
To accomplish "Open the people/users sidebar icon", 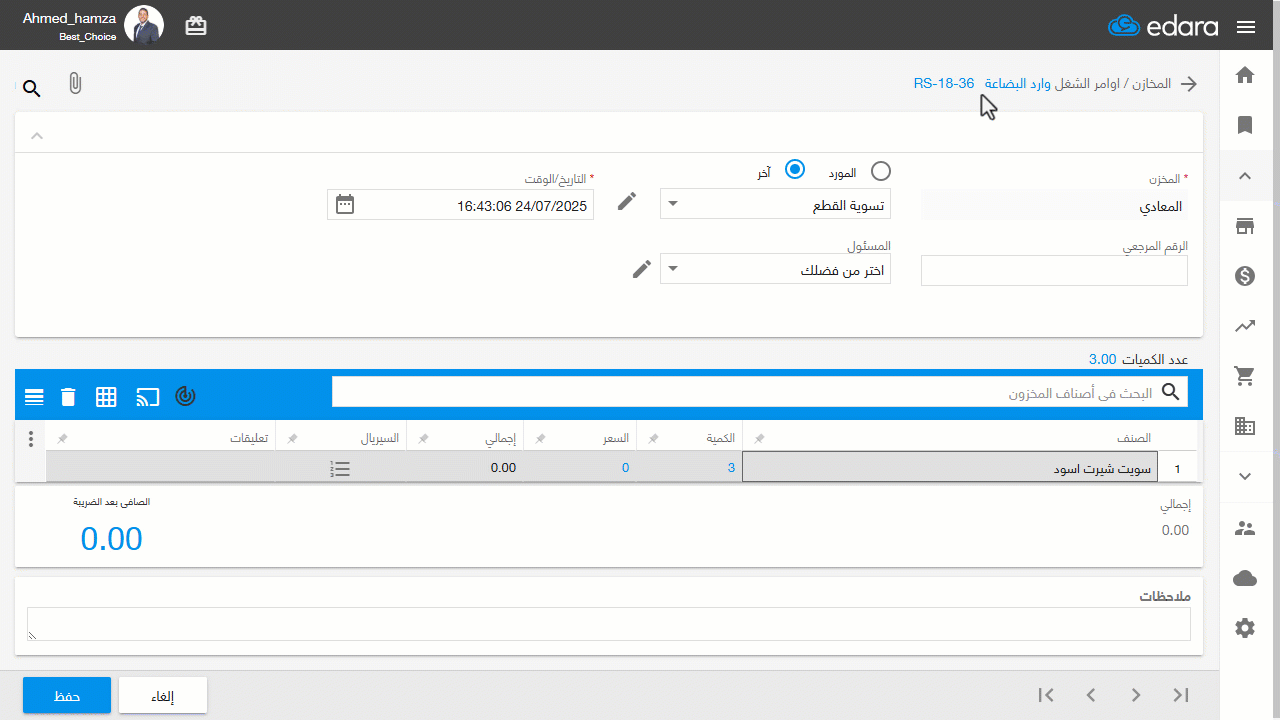I will (x=1245, y=528).
